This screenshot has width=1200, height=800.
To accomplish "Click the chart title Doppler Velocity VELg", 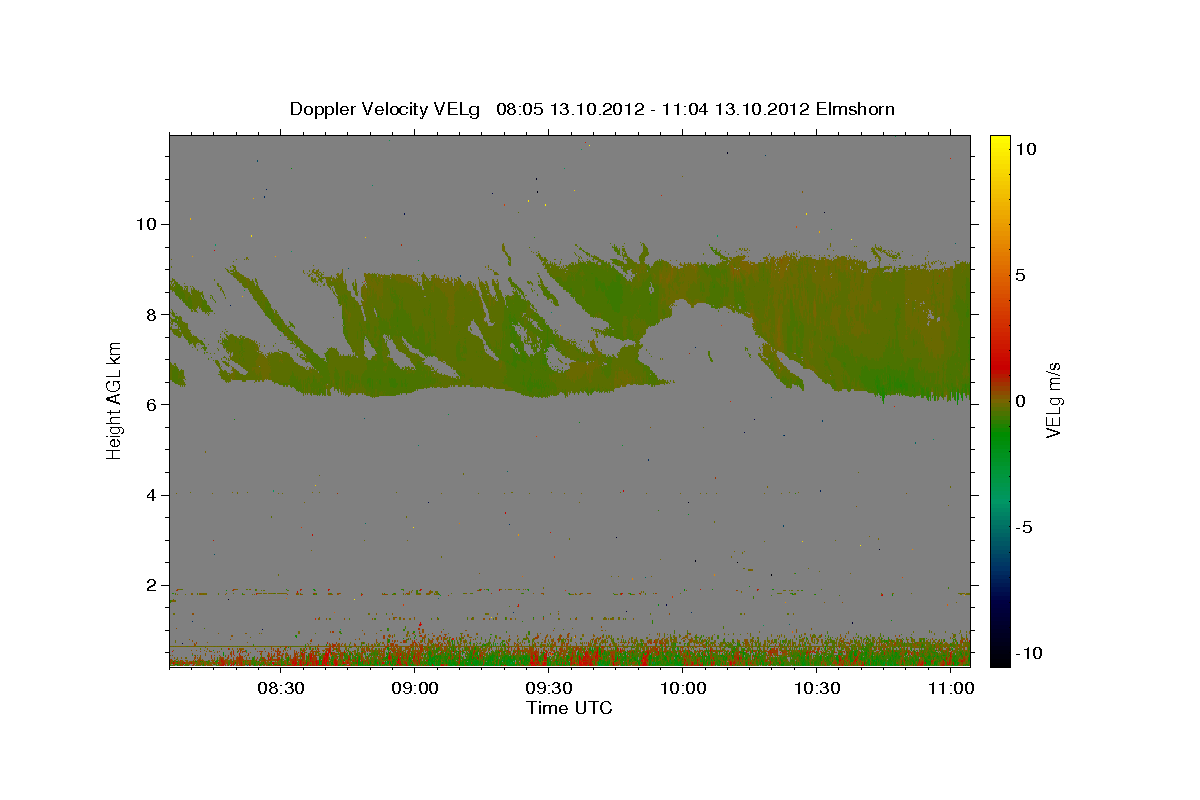I will [x=592, y=108].
